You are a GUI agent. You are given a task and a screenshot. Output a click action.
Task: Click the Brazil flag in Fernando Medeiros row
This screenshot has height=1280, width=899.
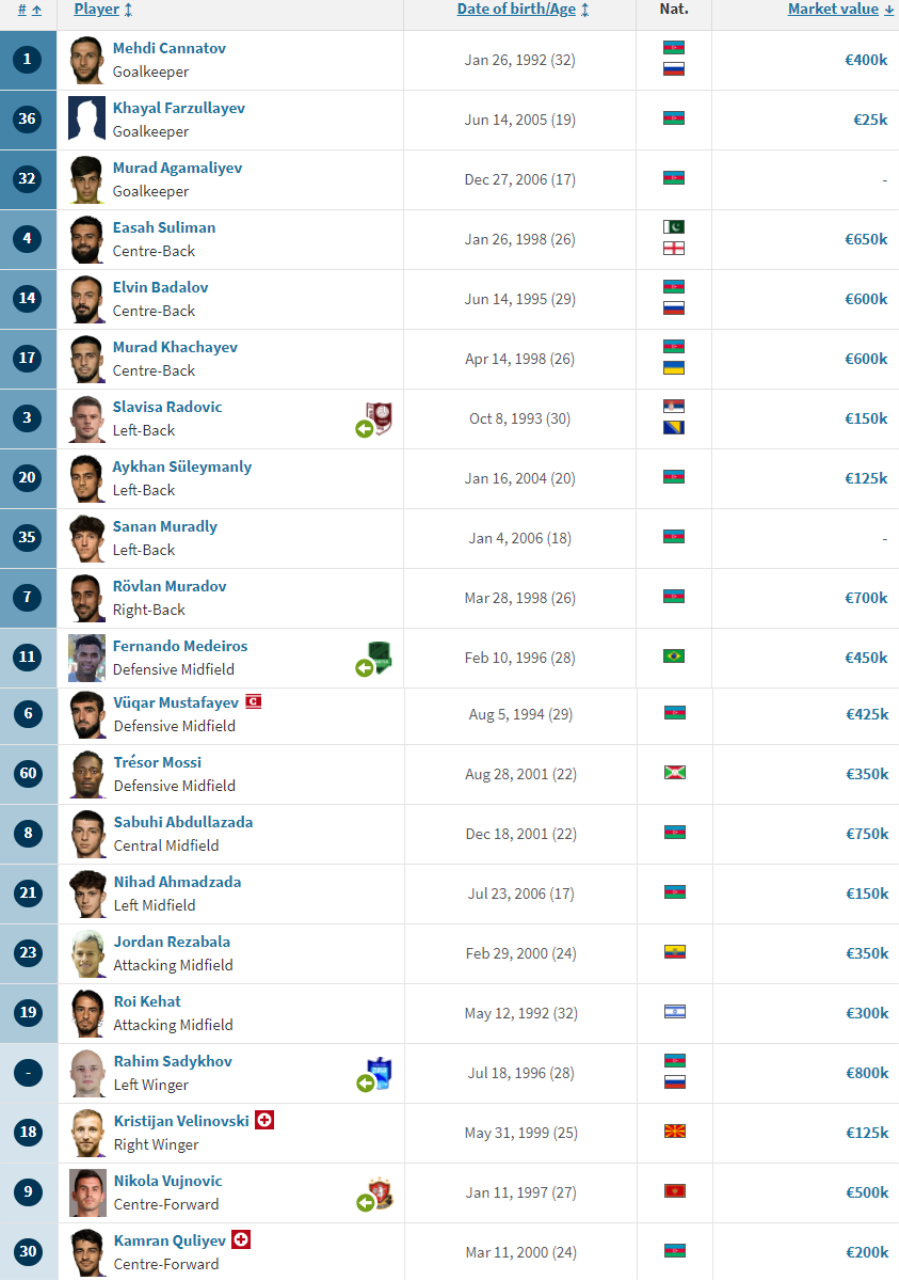pos(674,656)
